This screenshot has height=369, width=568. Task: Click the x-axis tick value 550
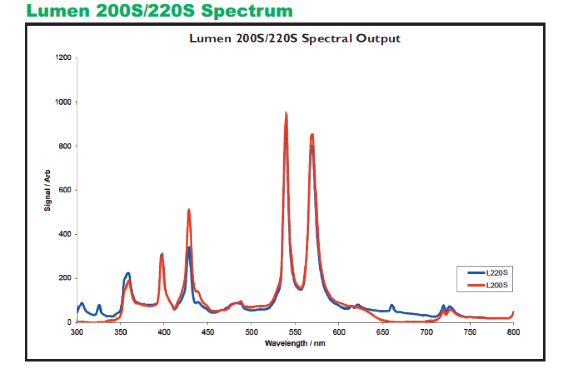tap(295, 332)
